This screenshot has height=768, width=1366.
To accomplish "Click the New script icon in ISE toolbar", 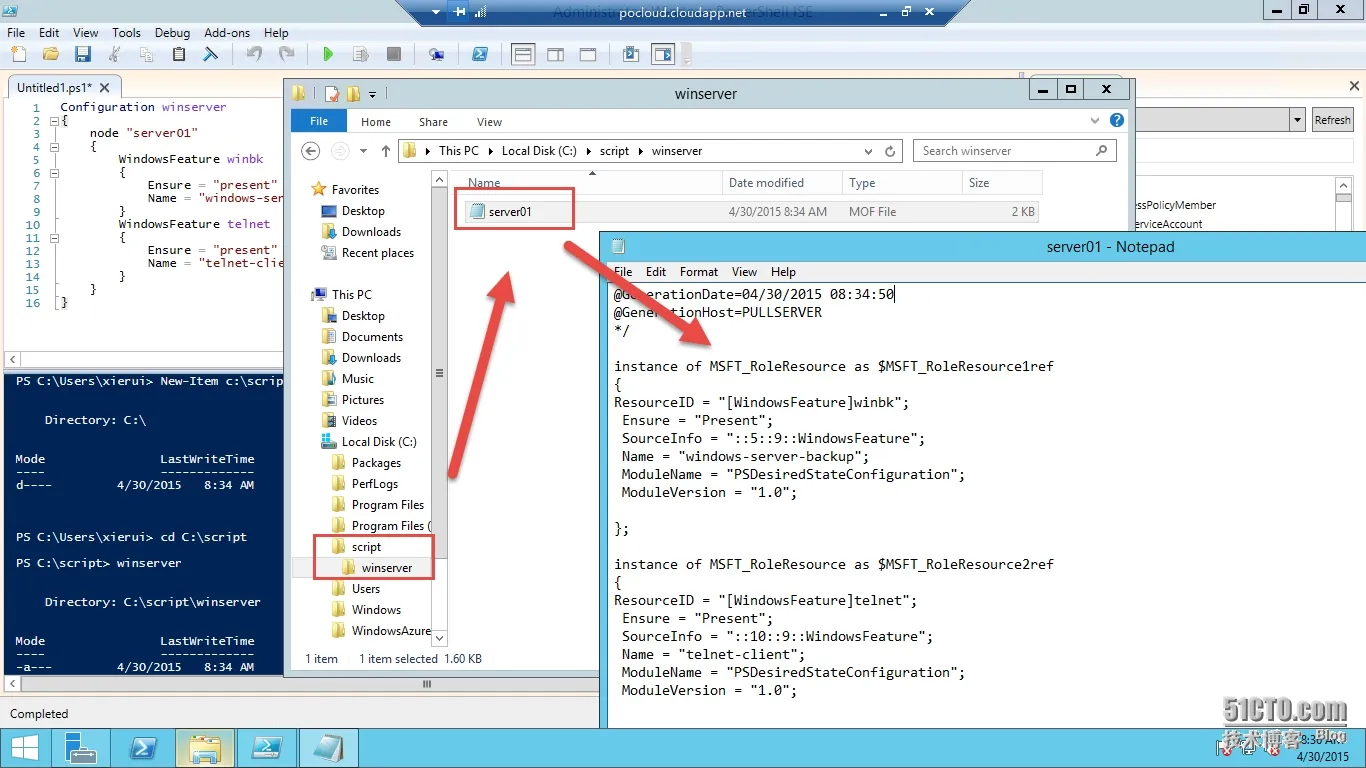I will coord(19,54).
